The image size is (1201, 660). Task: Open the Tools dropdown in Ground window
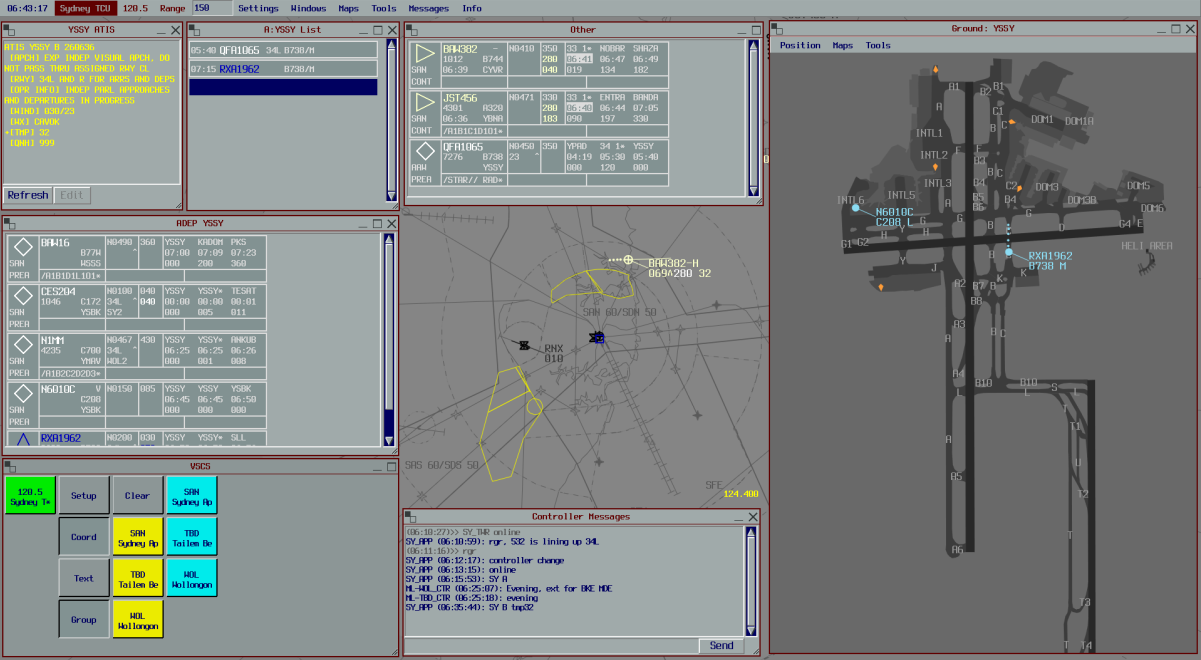(878, 45)
